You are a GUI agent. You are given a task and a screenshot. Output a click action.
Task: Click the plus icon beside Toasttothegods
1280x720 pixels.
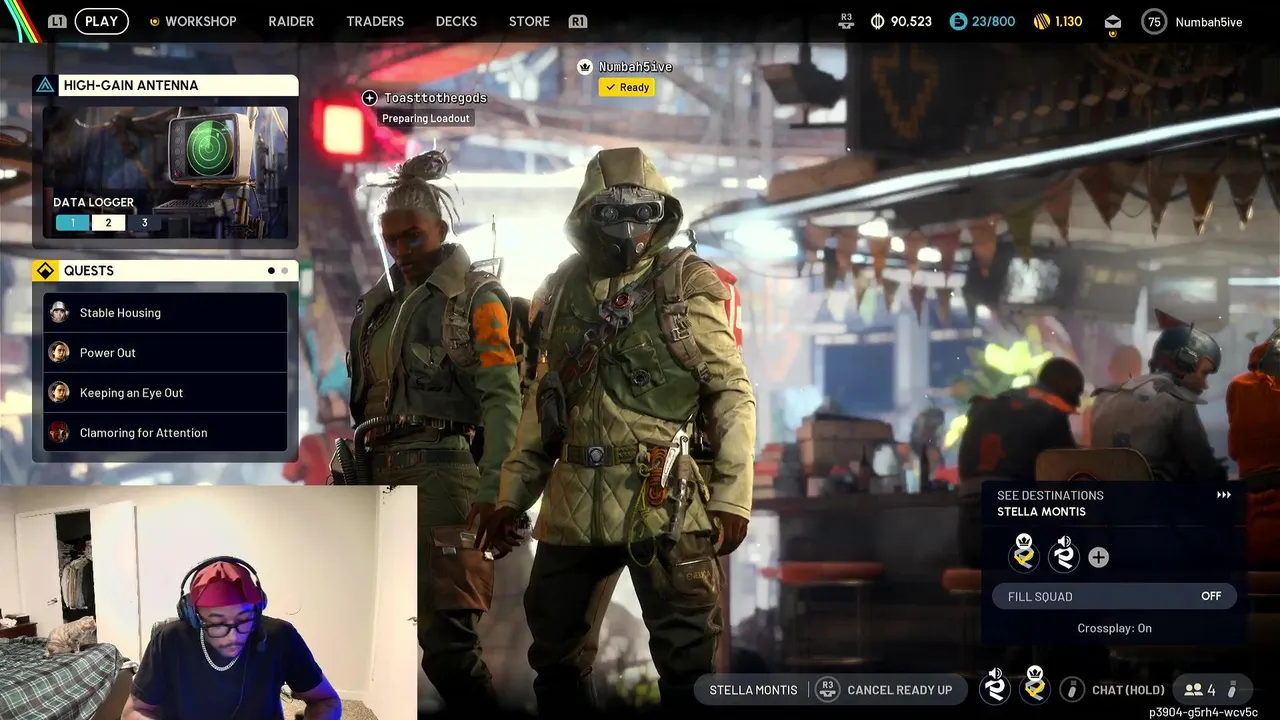coord(369,98)
